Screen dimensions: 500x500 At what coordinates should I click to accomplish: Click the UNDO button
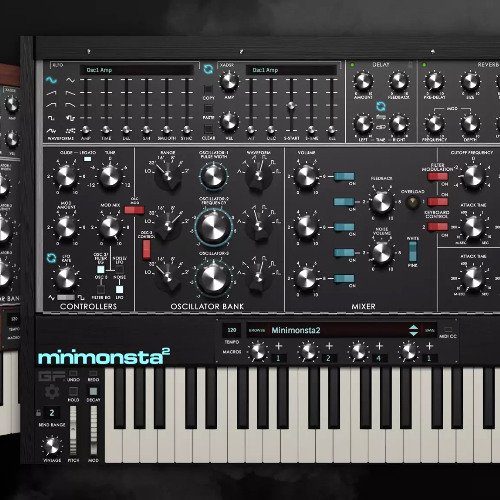click(73, 373)
